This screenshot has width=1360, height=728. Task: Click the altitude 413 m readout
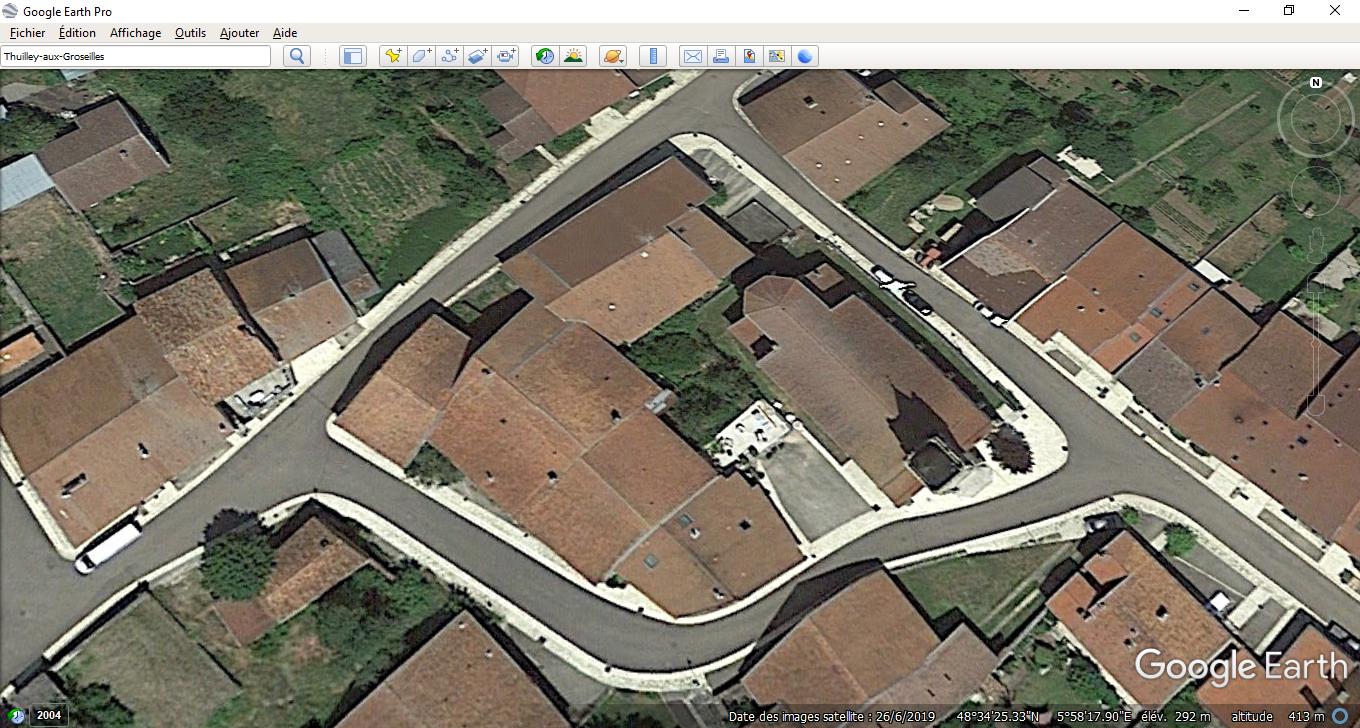(x=1279, y=716)
